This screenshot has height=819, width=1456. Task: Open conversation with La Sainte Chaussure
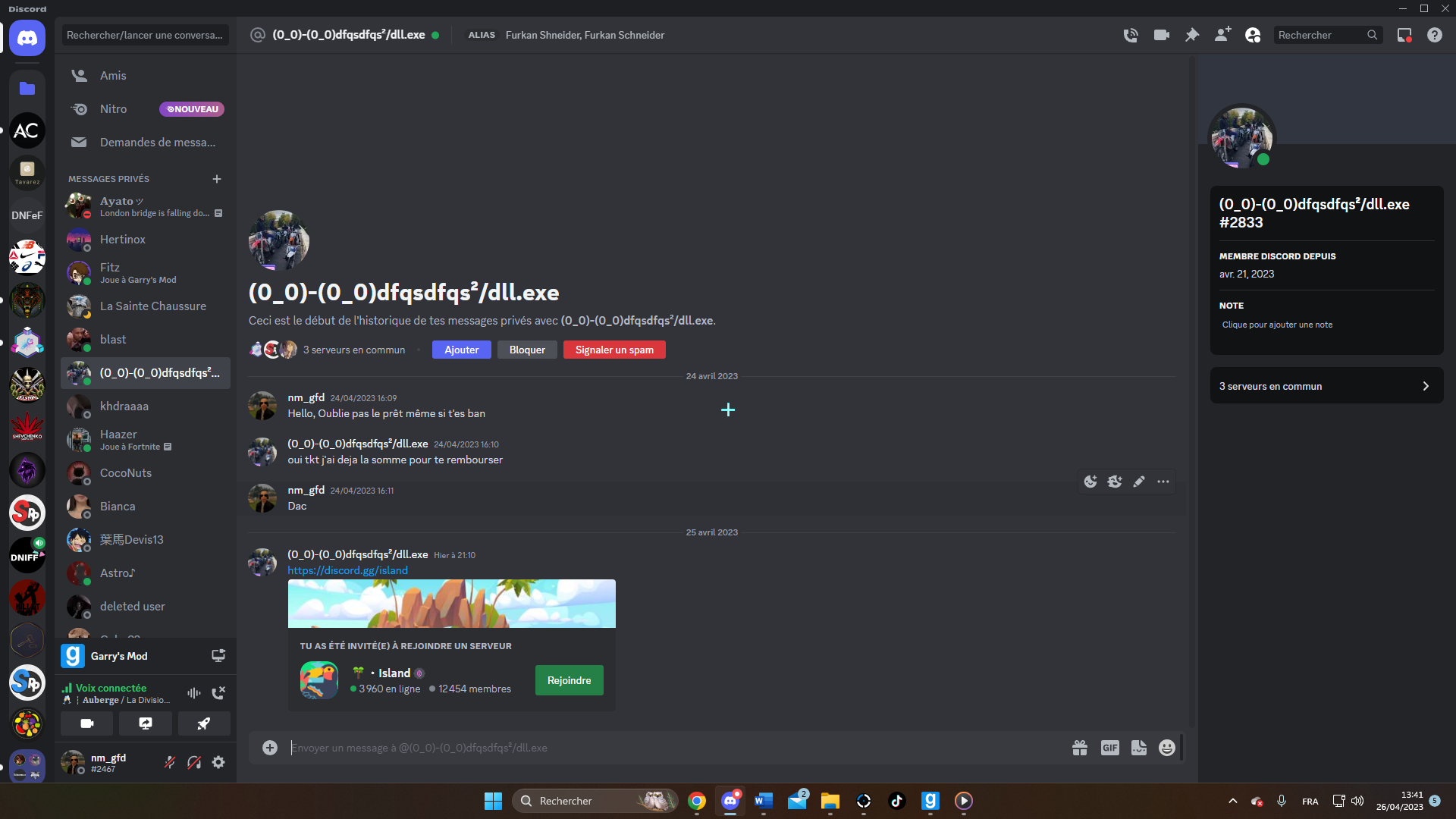[146, 306]
